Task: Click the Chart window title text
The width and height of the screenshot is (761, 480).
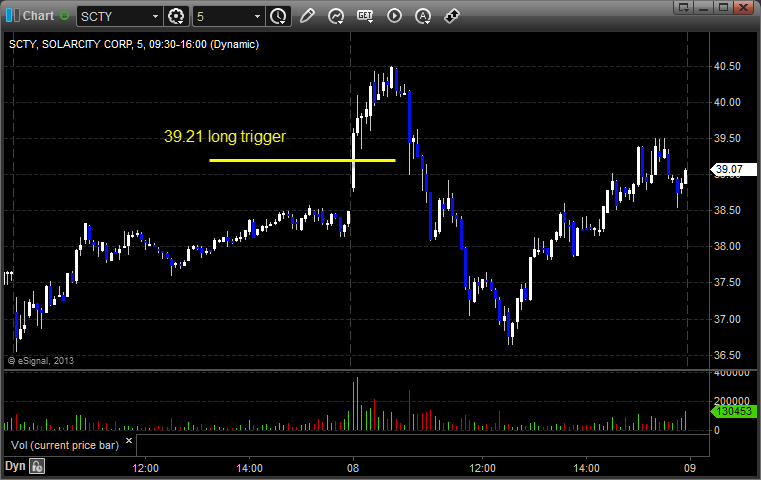Action: (38, 16)
